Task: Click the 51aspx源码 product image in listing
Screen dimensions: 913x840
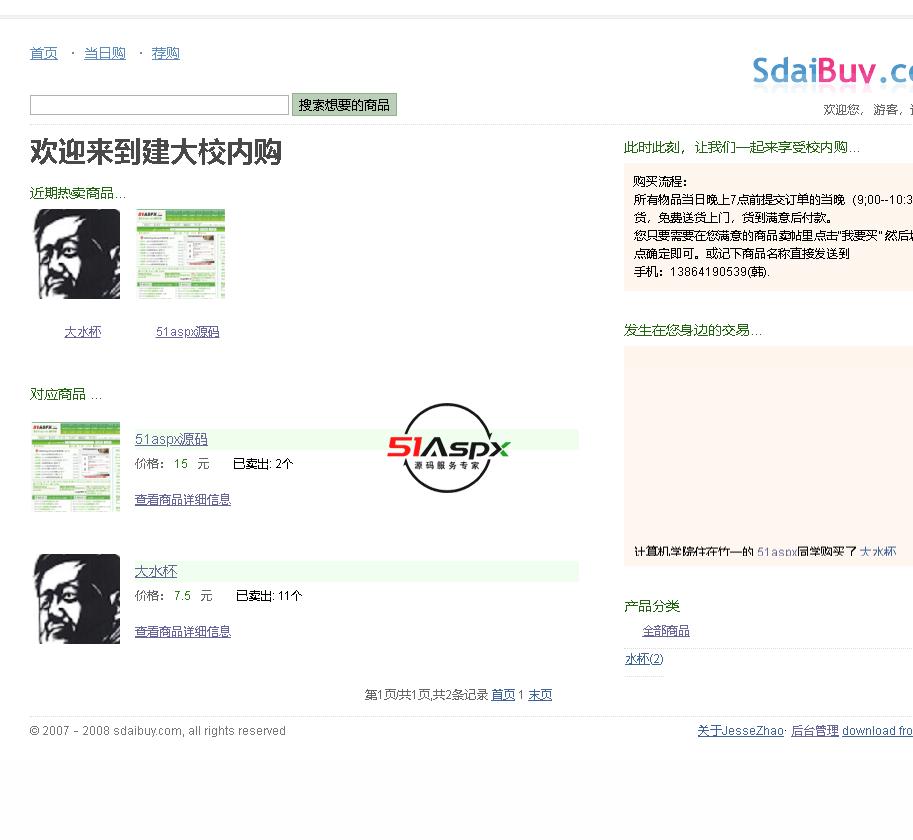Action: click(76, 466)
